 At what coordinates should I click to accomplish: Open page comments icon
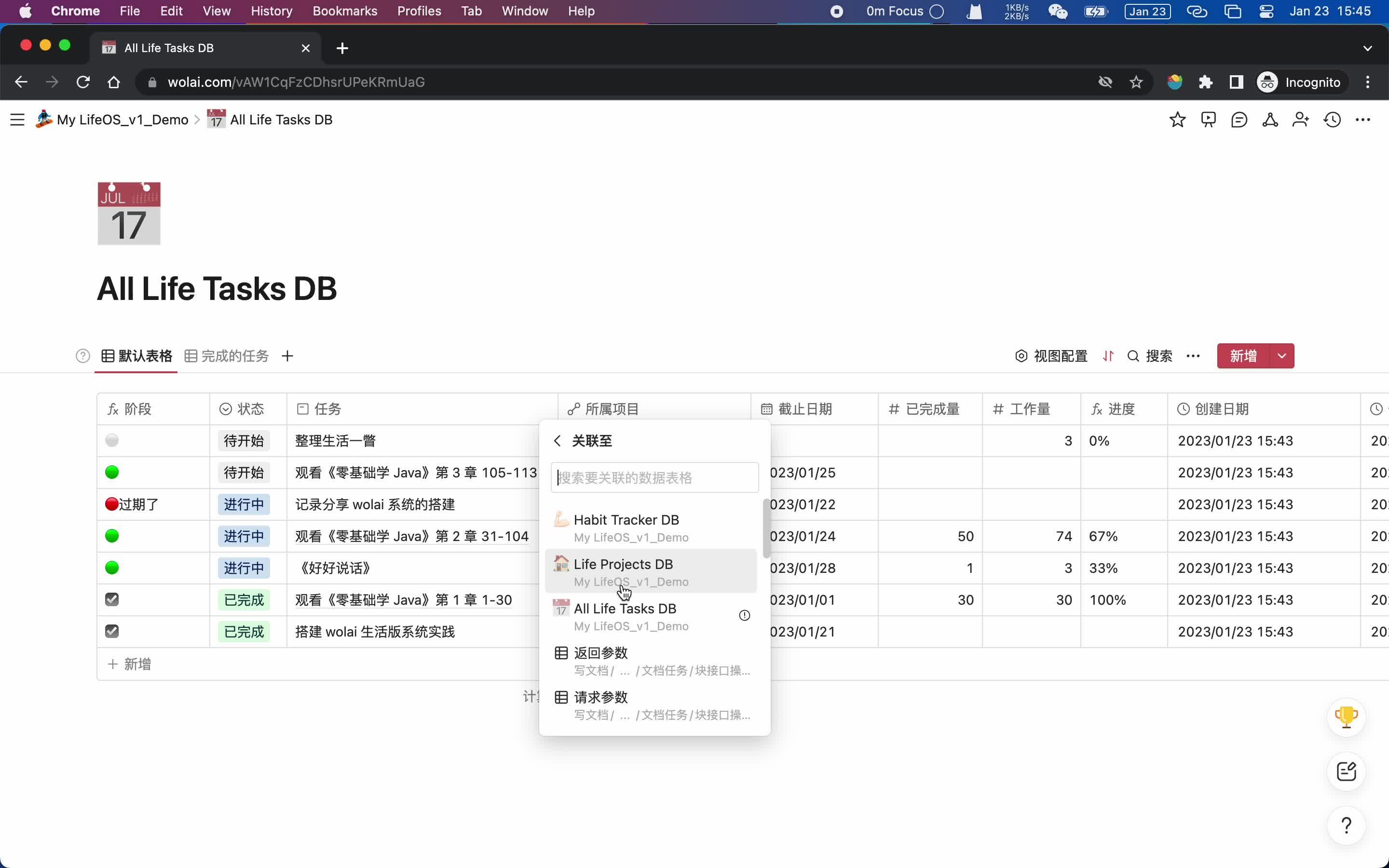(x=1239, y=120)
